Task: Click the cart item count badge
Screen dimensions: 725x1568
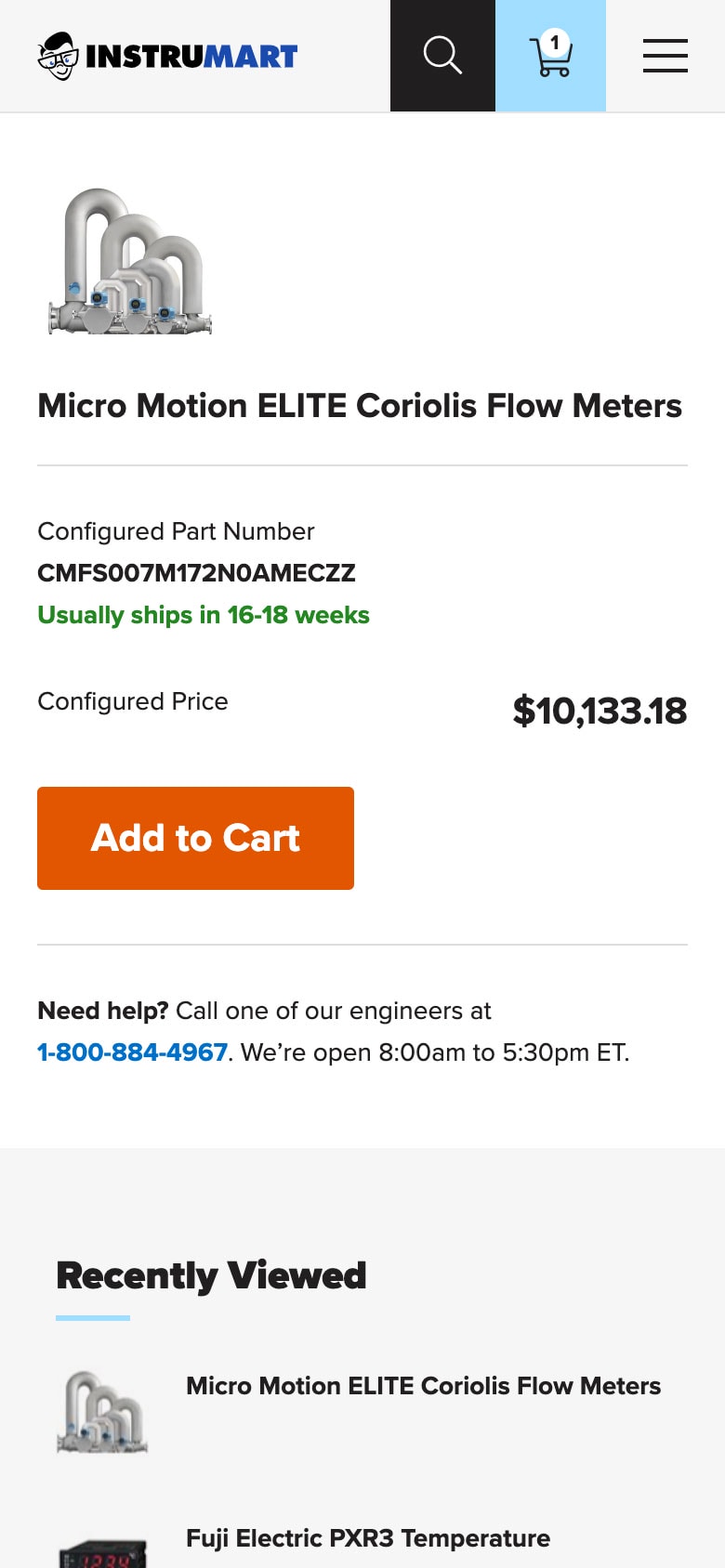Action: pyautogui.click(x=554, y=42)
